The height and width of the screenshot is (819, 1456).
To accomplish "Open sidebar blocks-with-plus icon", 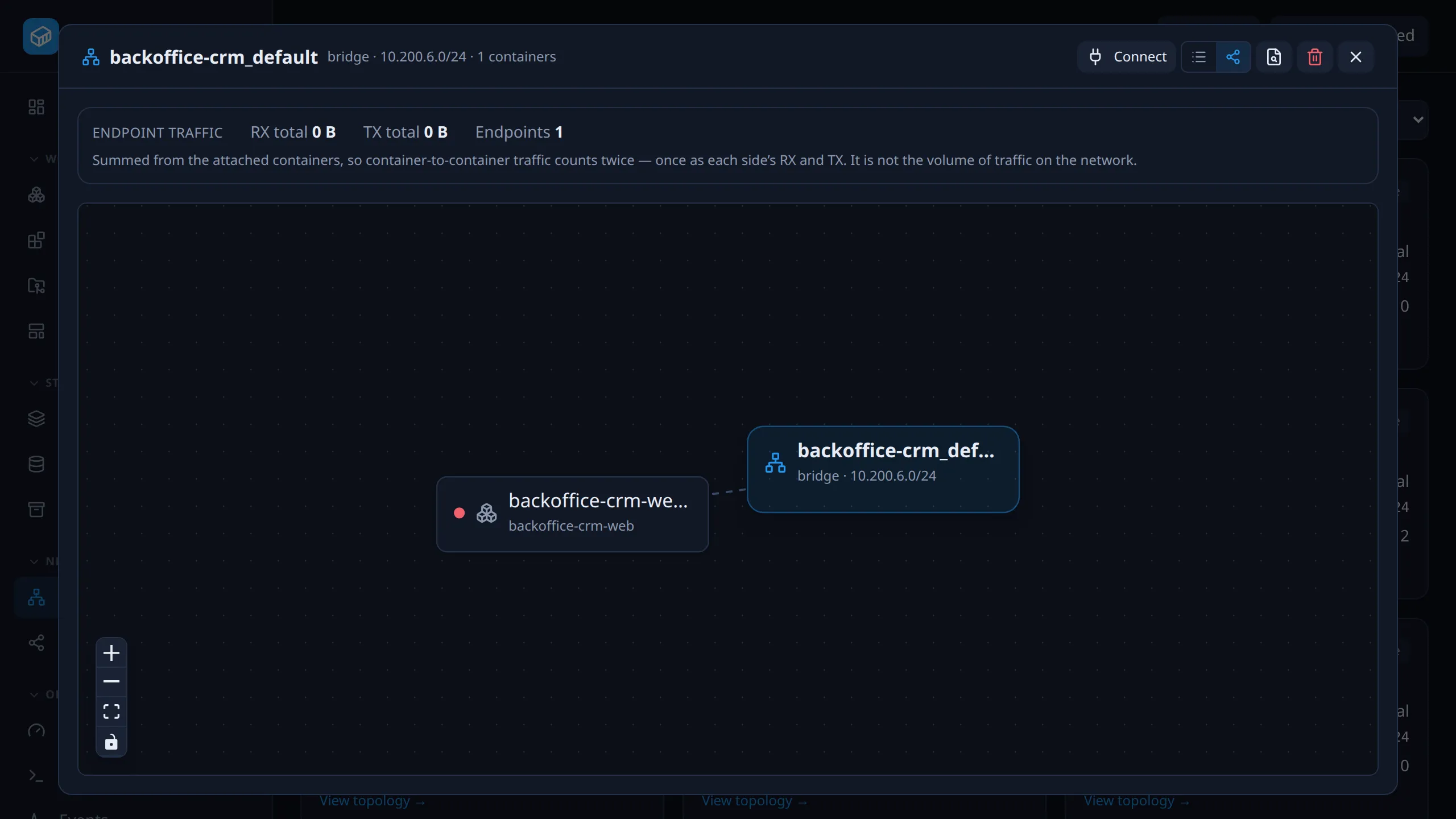I will [x=36, y=240].
